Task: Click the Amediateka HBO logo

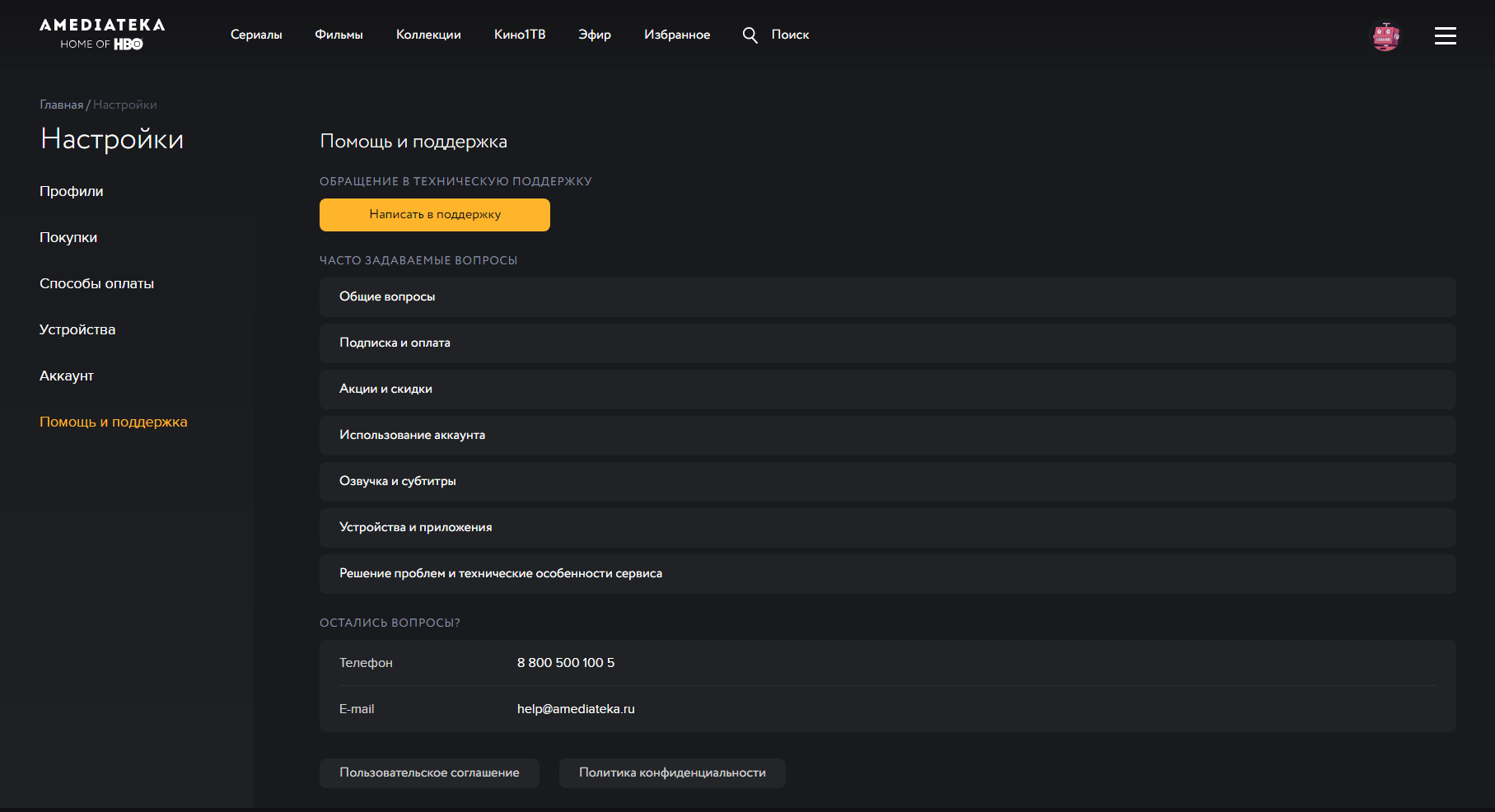Action: tap(102, 35)
